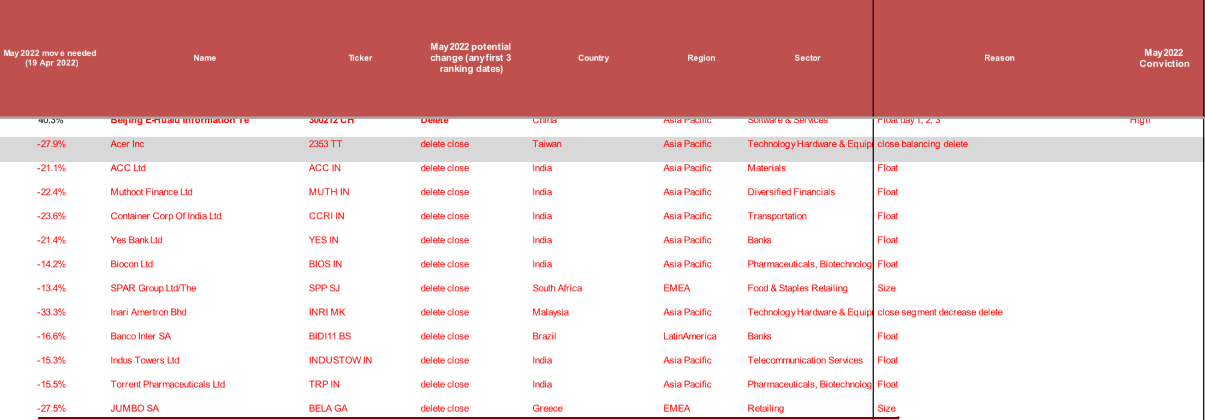Viewport: 1205px width, 420px height.
Task: Click the Transportation sector cell
Action: tap(776, 216)
